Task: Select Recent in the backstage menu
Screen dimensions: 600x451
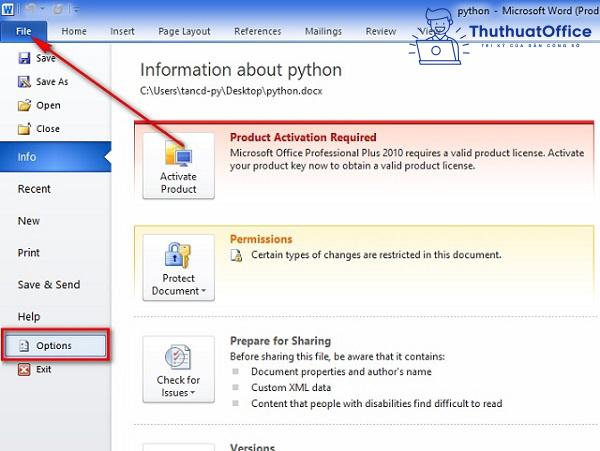Action: point(34,189)
